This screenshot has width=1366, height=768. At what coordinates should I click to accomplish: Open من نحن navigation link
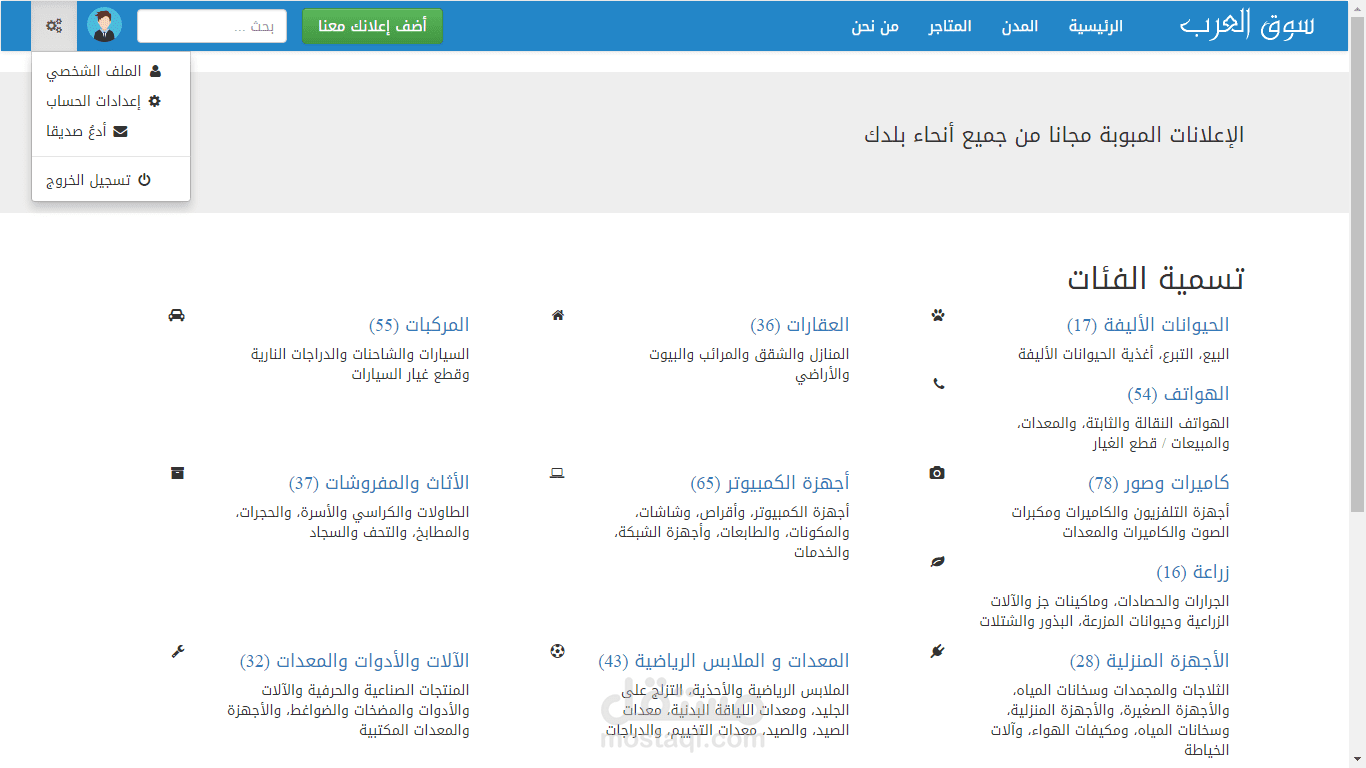click(875, 26)
